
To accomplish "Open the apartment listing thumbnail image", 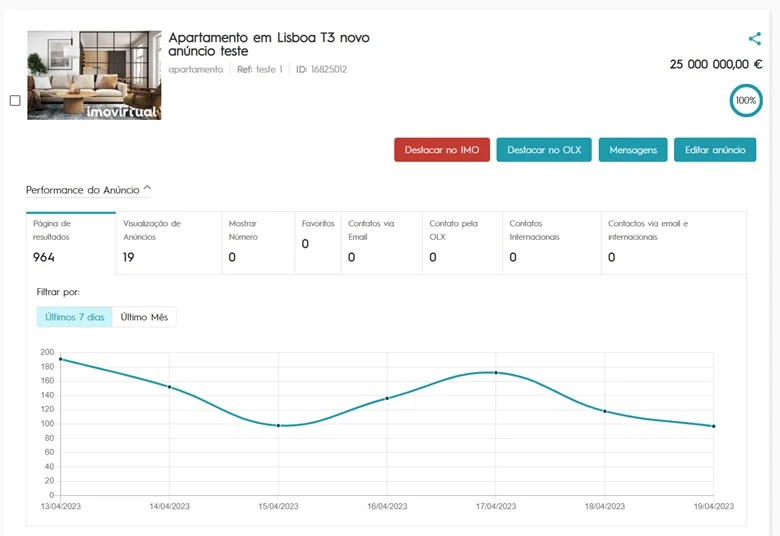I will (x=94, y=75).
